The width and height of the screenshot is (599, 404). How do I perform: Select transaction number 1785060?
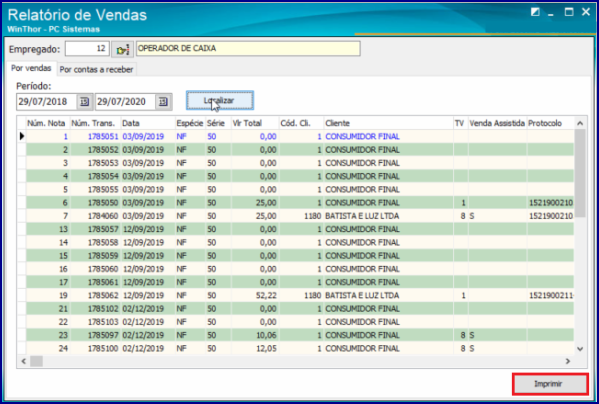click(x=103, y=269)
